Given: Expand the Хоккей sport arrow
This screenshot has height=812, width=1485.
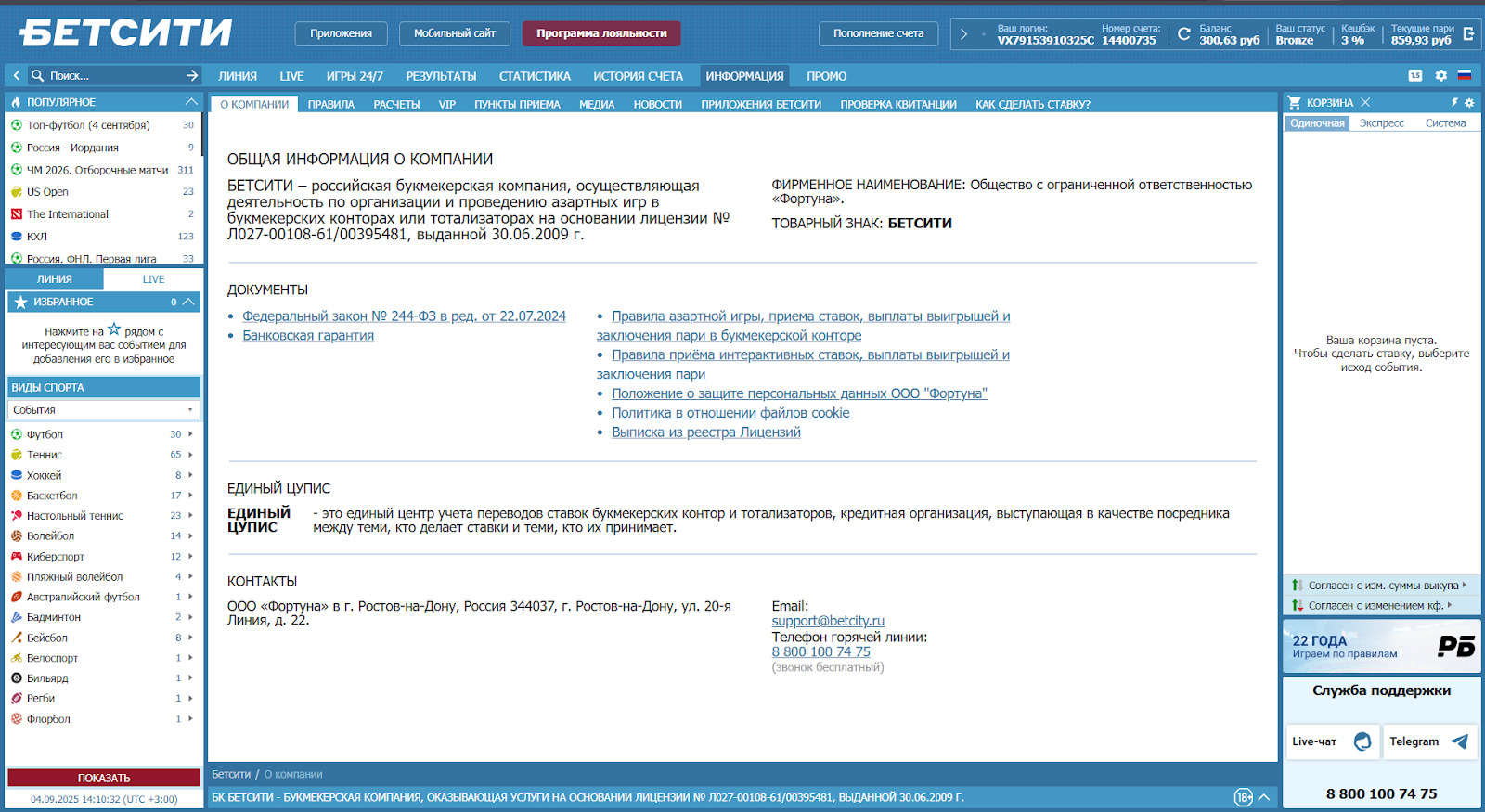Looking at the screenshot, I should (190, 475).
